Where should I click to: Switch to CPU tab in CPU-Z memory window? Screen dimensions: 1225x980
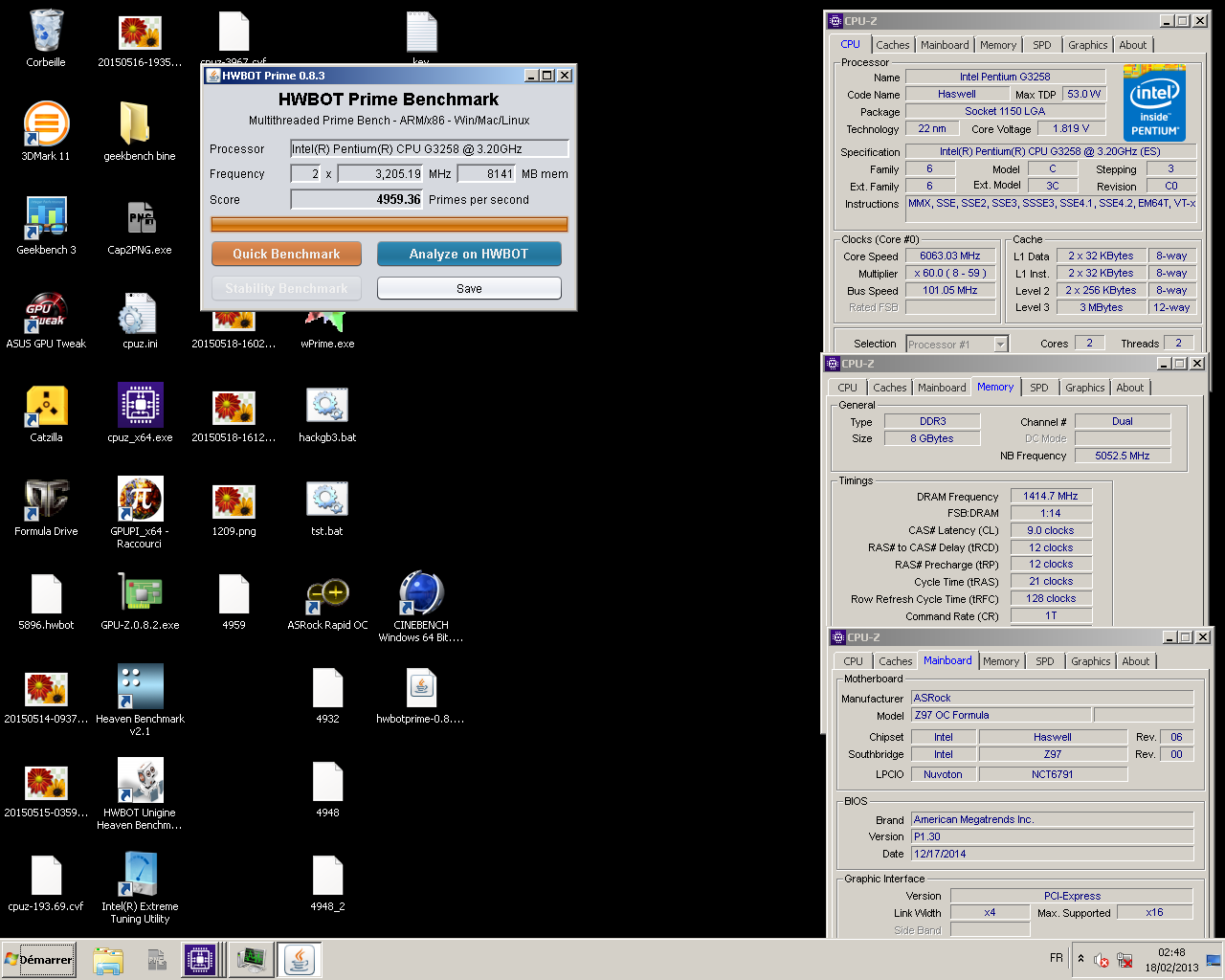point(848,388)
